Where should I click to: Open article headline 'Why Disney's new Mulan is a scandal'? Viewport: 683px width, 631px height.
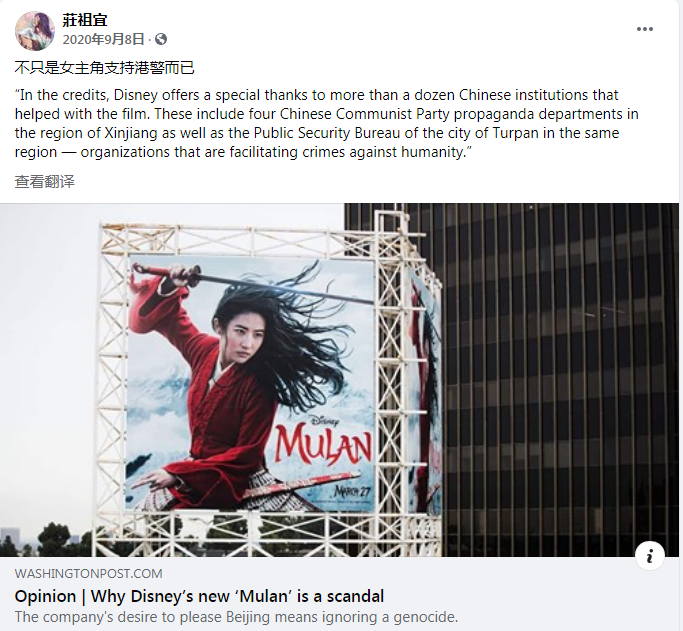(x=199, y=596)
